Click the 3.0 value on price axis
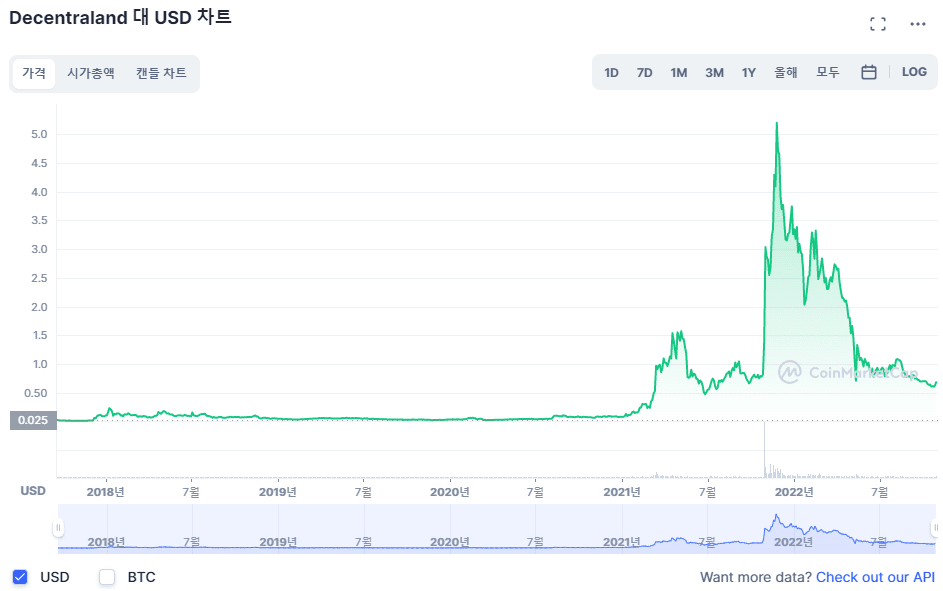The width and height of the screenshot is (943, 591). click(x=39, y=250)
